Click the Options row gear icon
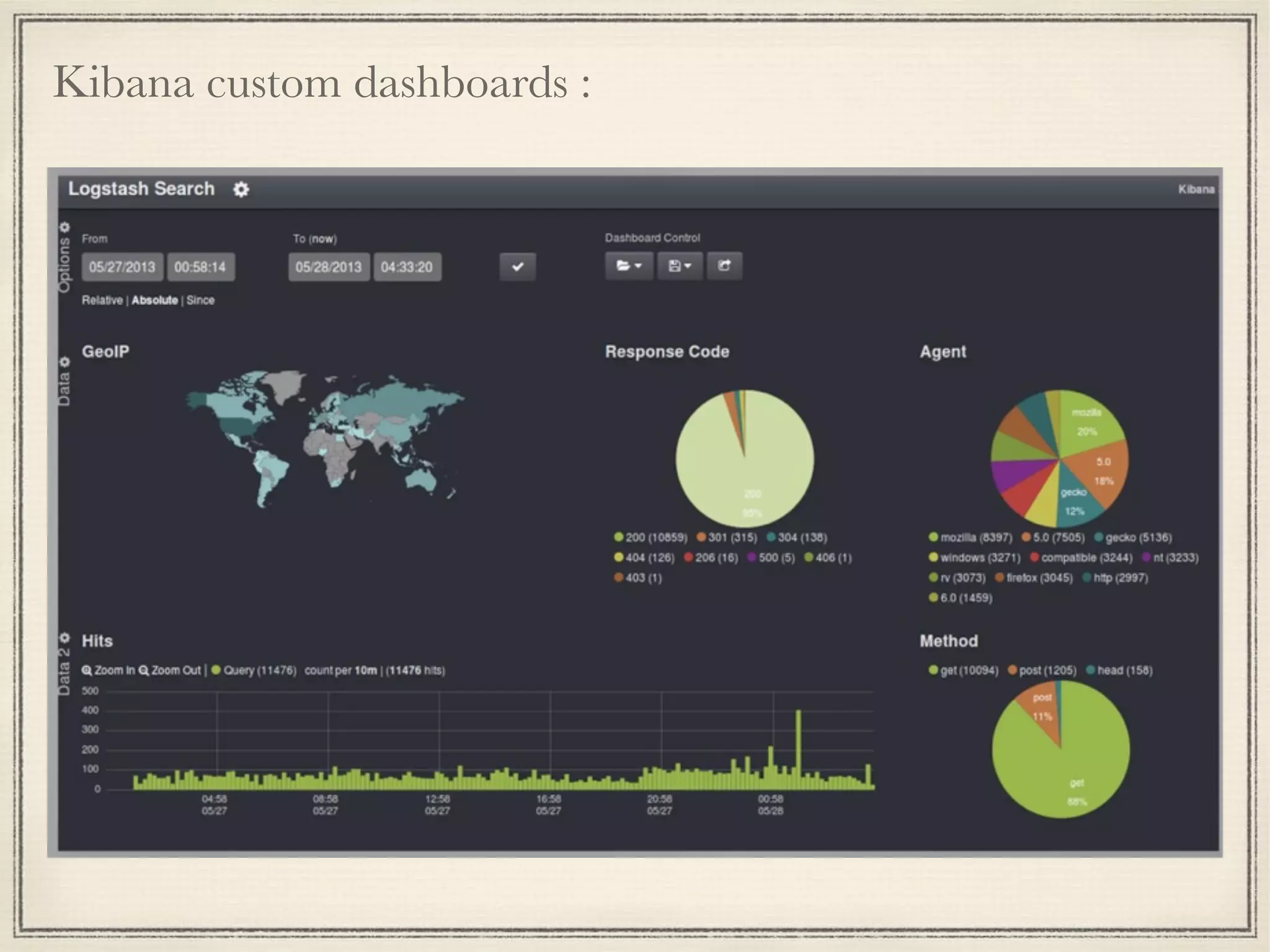Image resolution: width=1270 pixels, height=952 pixels. pos(64,227)
